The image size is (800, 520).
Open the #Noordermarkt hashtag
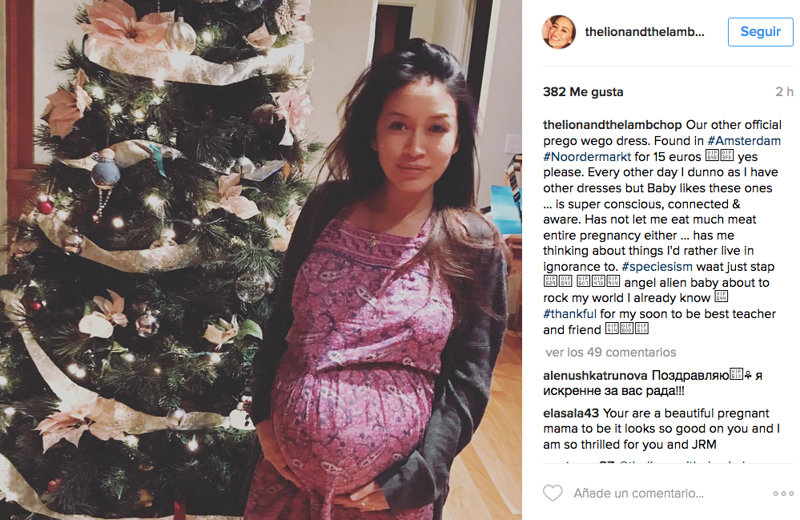[587, 157]
